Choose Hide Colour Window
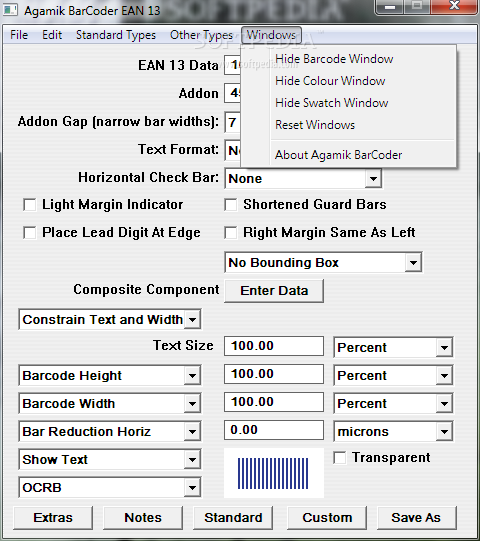Viewport: 480px width, 541px height. pyautogui.click(x=330, y=81)
